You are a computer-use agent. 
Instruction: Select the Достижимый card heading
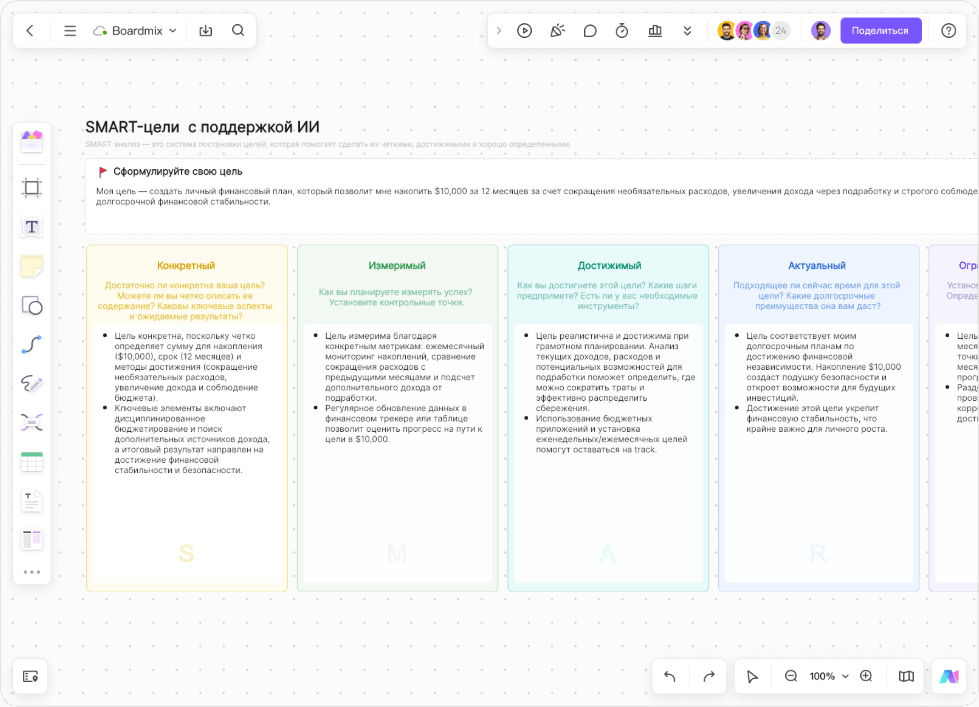point(609,265)
